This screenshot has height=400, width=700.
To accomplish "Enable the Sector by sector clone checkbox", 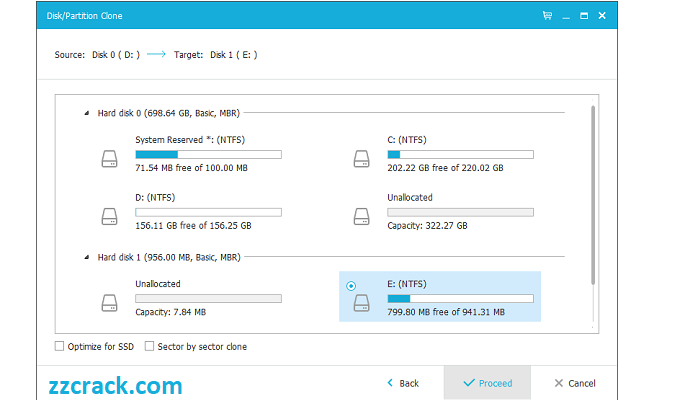I will [149, 346].
